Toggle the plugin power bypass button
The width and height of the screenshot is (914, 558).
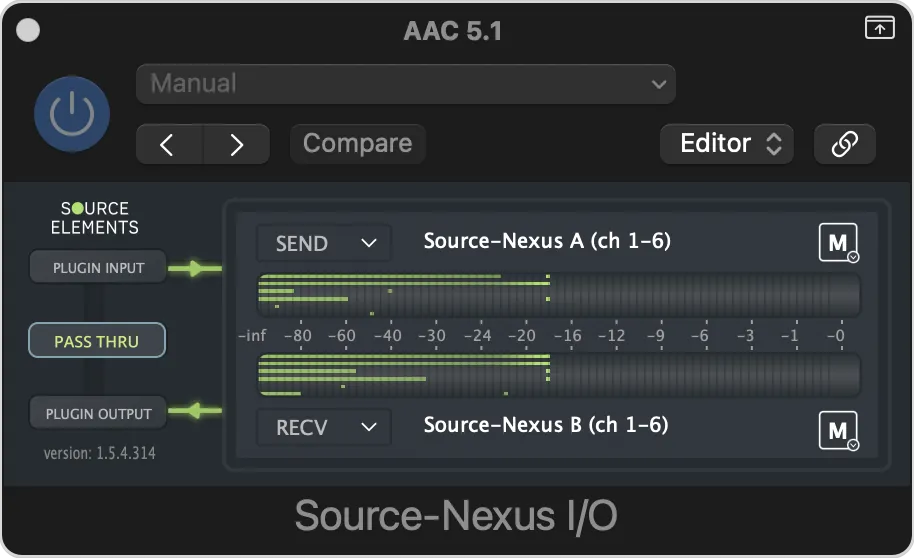[x=72, y=114]
